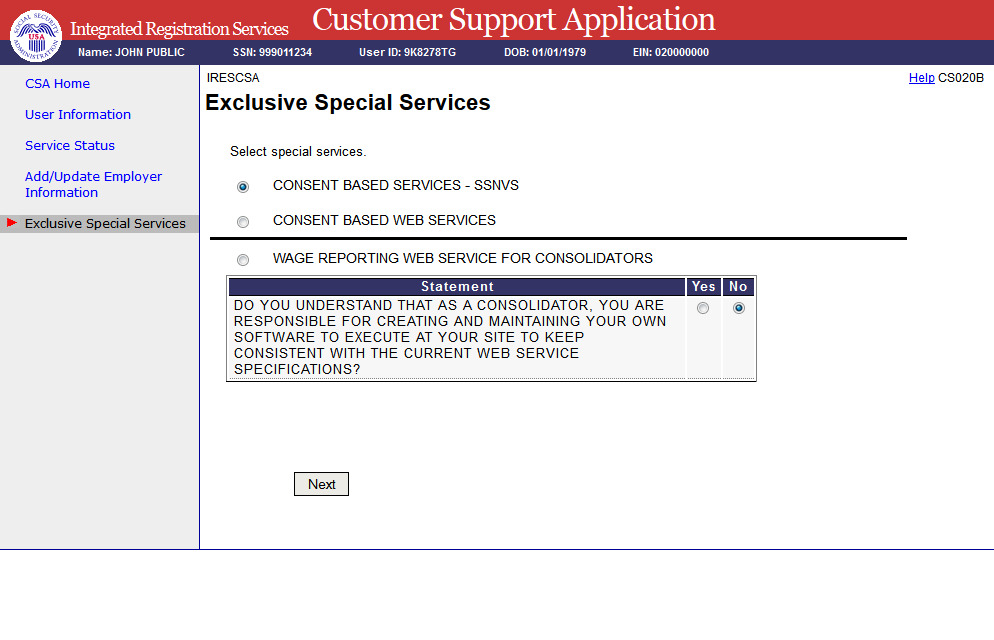Click the CONSENT BASED SERVICES - SSNVS label
Screen dimensions: 994x640
[396, 186]
